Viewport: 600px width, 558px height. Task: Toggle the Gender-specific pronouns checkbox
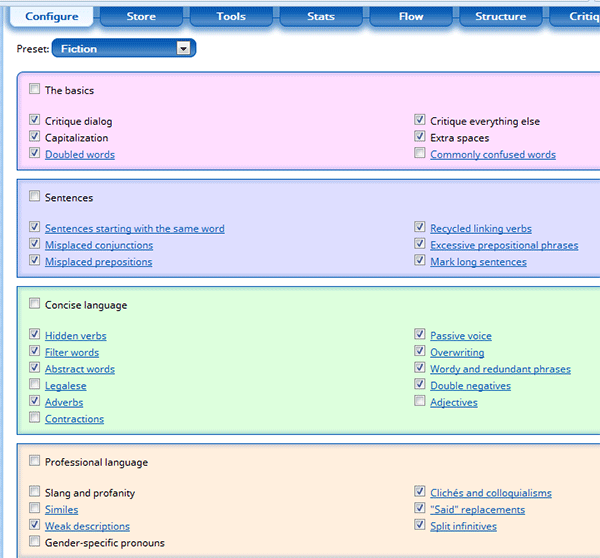coord(35,542)
